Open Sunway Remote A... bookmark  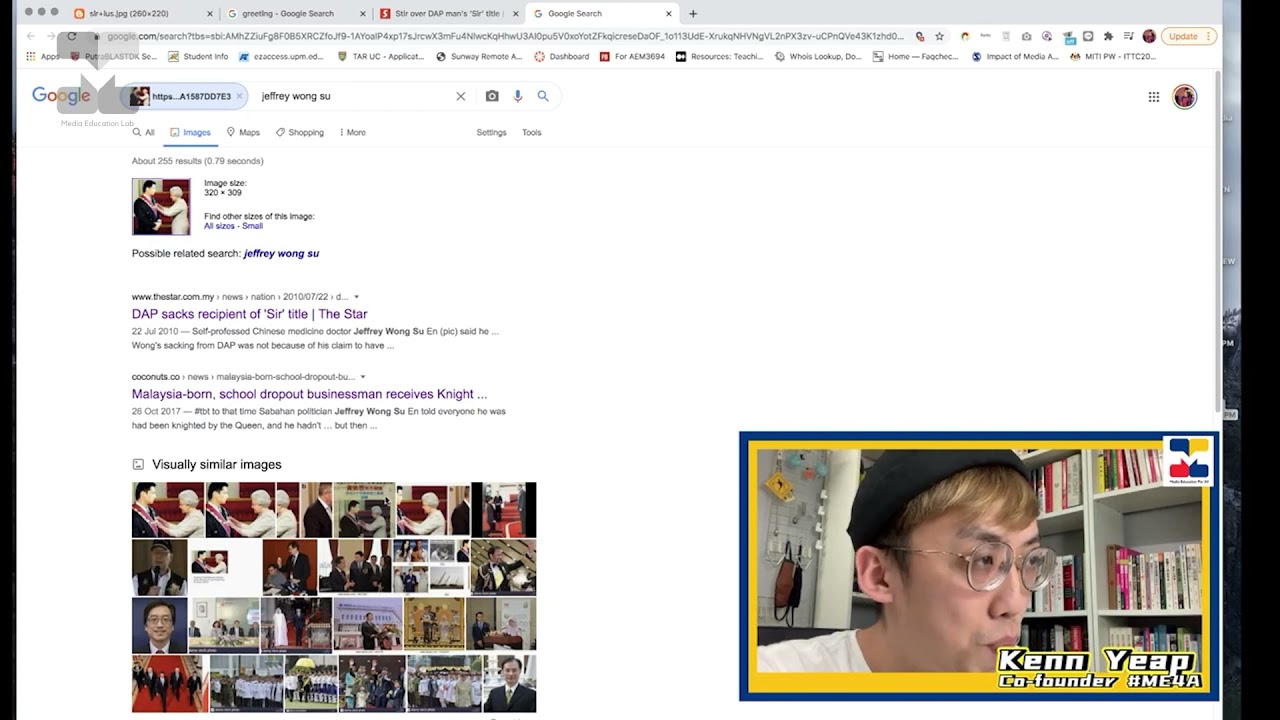(479, 57)
